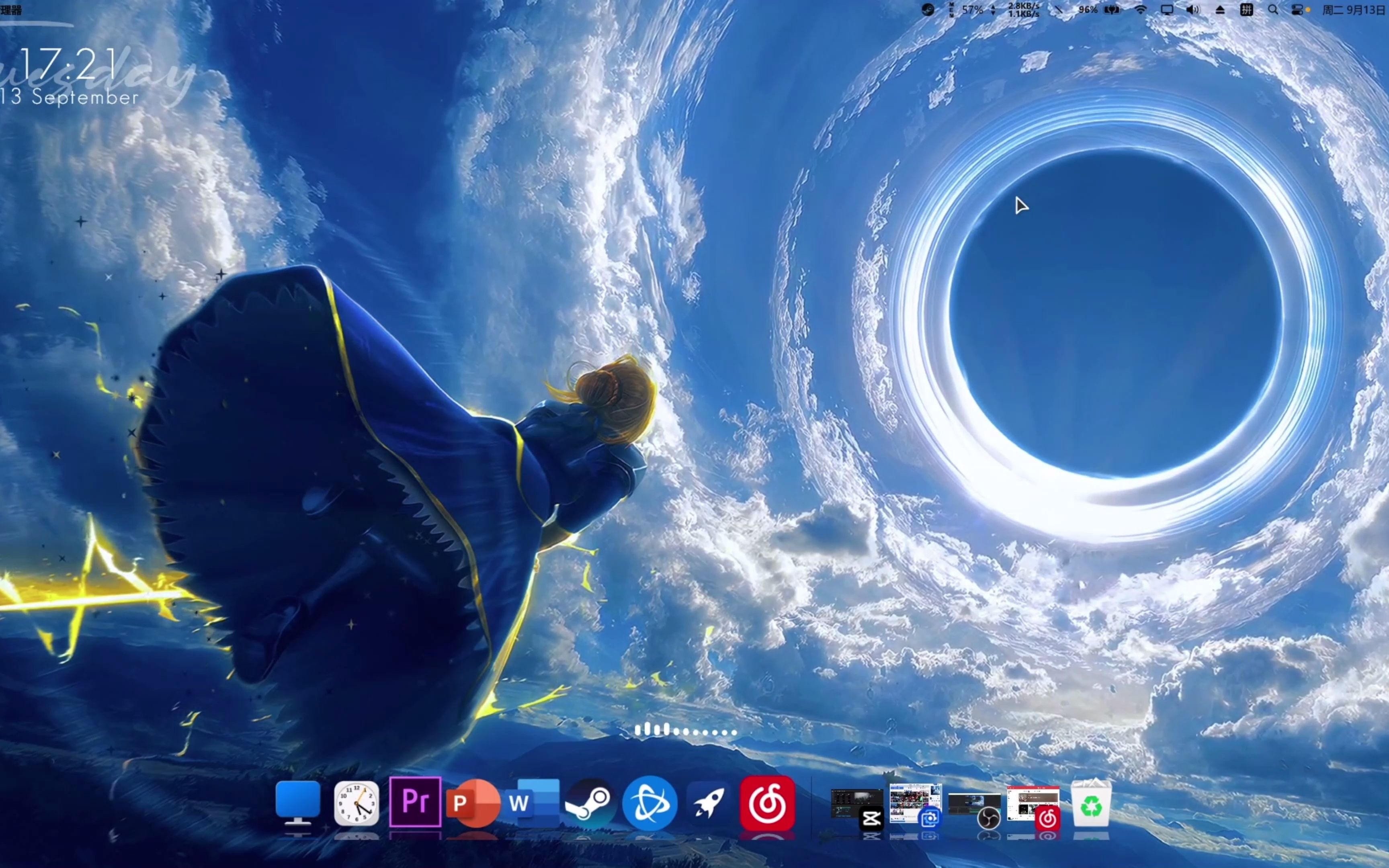The width and height of the screenshot is (1389, 868).
Task: Open the display mirroring menu
Action: (1166, 10)
